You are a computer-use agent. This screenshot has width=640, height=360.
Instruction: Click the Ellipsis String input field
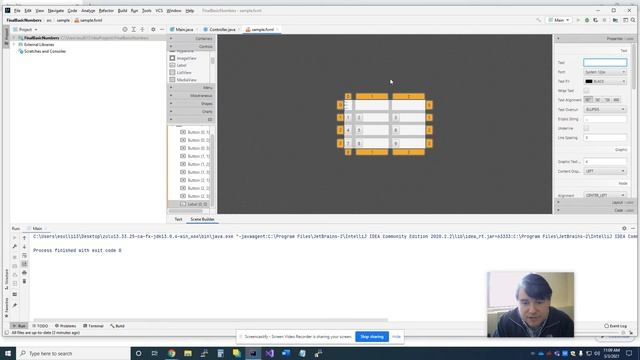pyautogui.click(x=605, y=119)
